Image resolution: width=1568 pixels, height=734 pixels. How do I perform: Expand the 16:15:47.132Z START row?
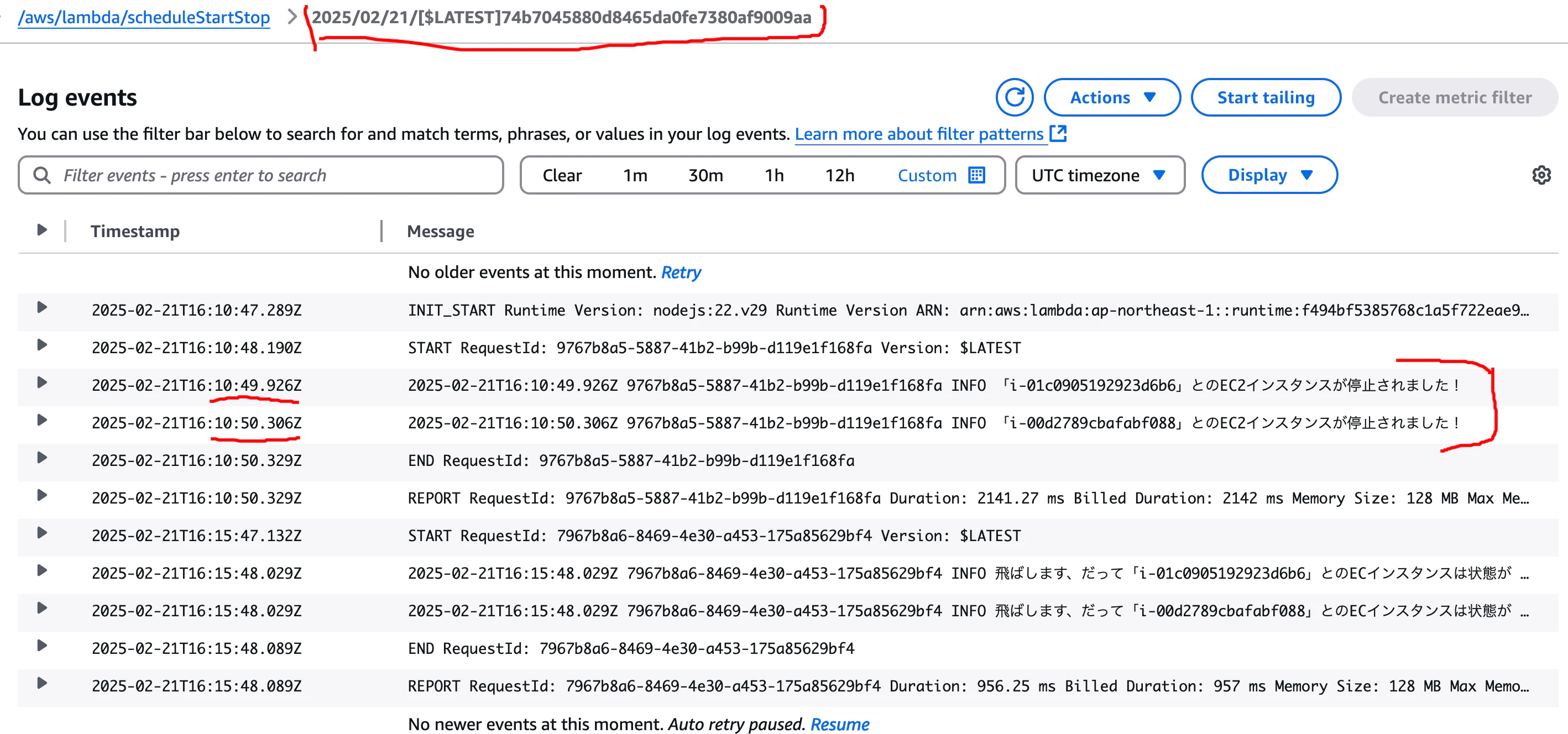pyautogui.click(x=42, y=533)
